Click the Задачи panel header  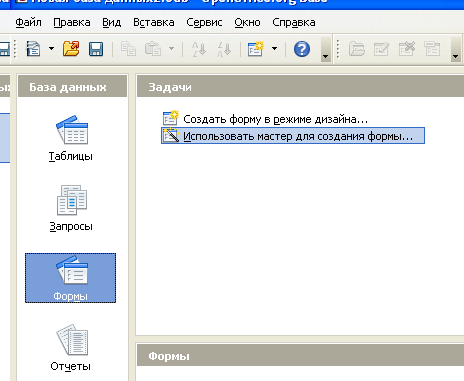[x=300, y=87]
